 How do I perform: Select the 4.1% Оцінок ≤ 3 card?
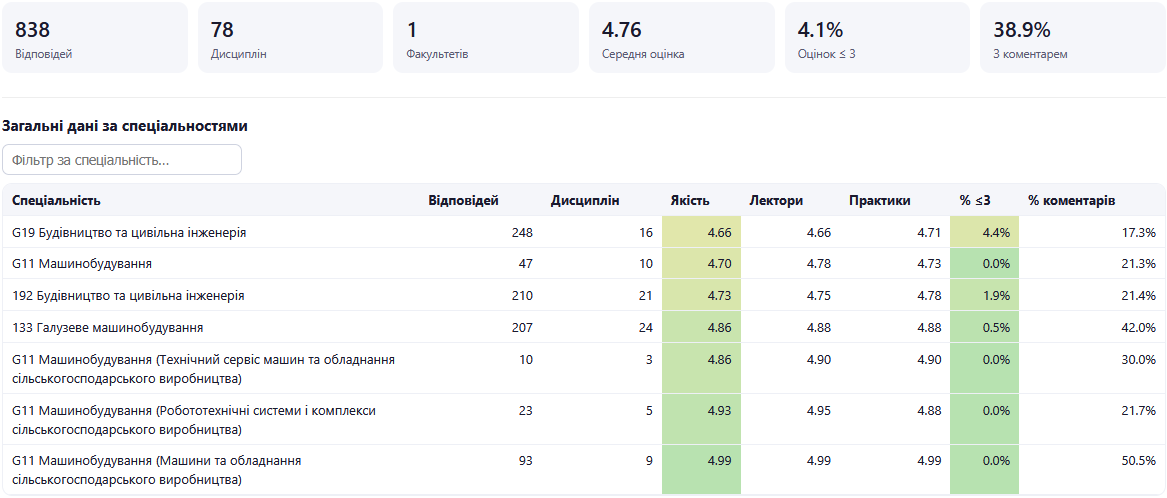coord(877,37)
